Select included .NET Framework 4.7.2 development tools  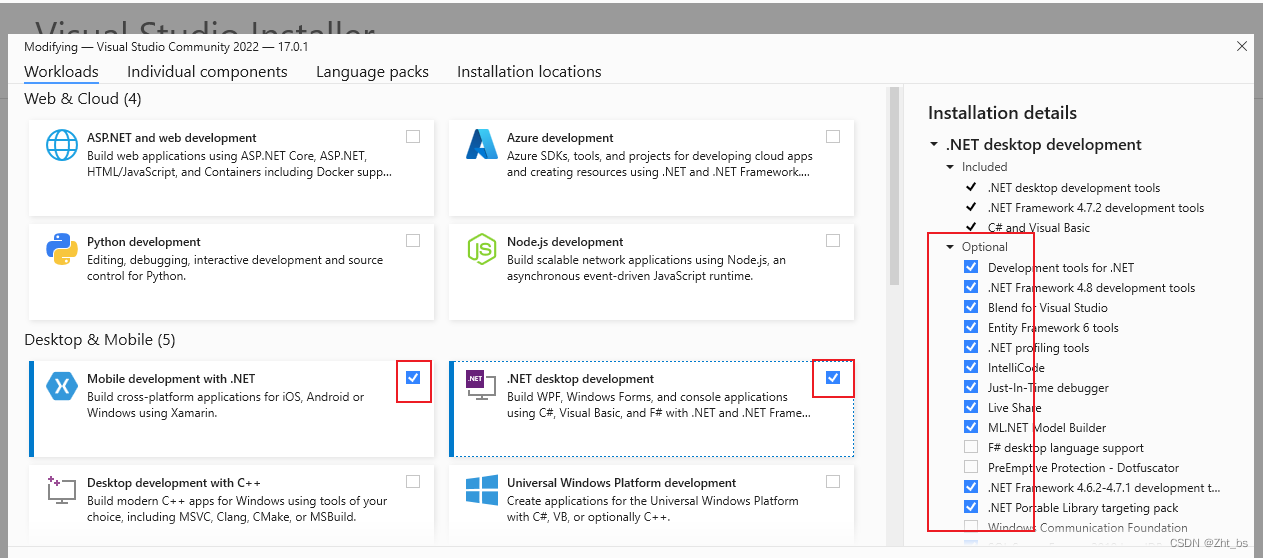(x=1096, y=208)
